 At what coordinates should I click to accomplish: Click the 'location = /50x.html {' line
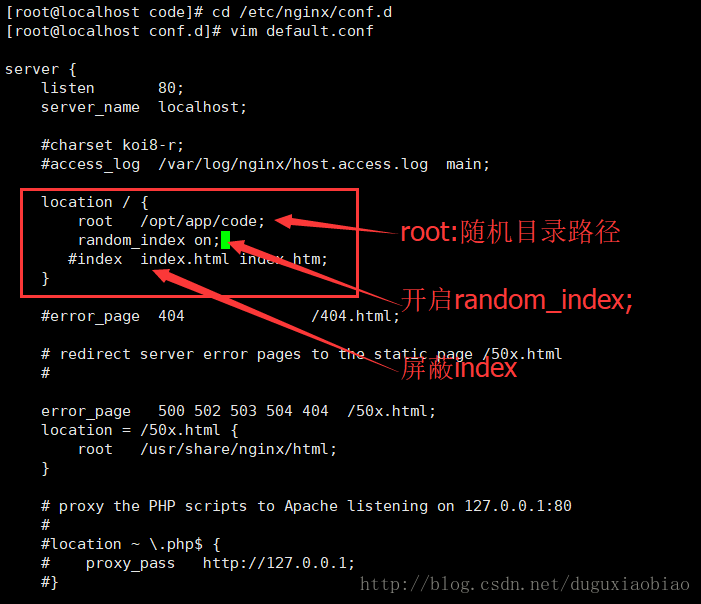point(139,430)
